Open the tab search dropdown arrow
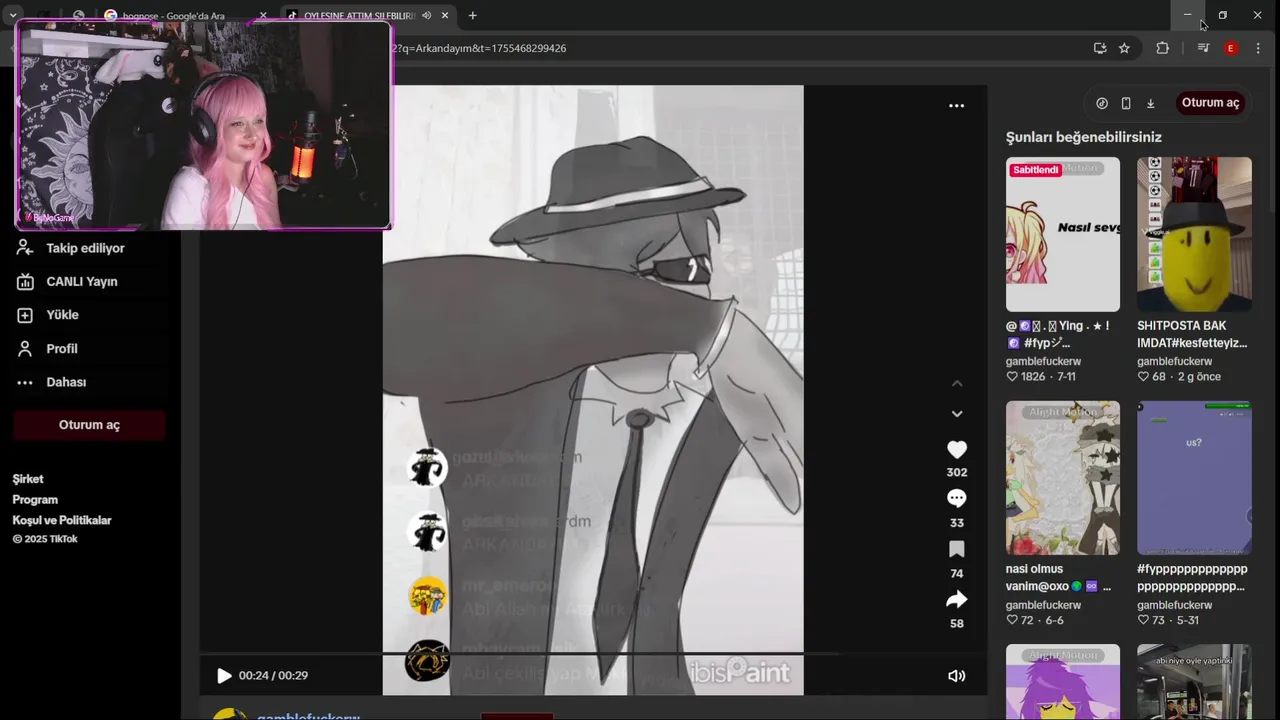Screen dimensions: 1280x720 (x=13, y=15)
